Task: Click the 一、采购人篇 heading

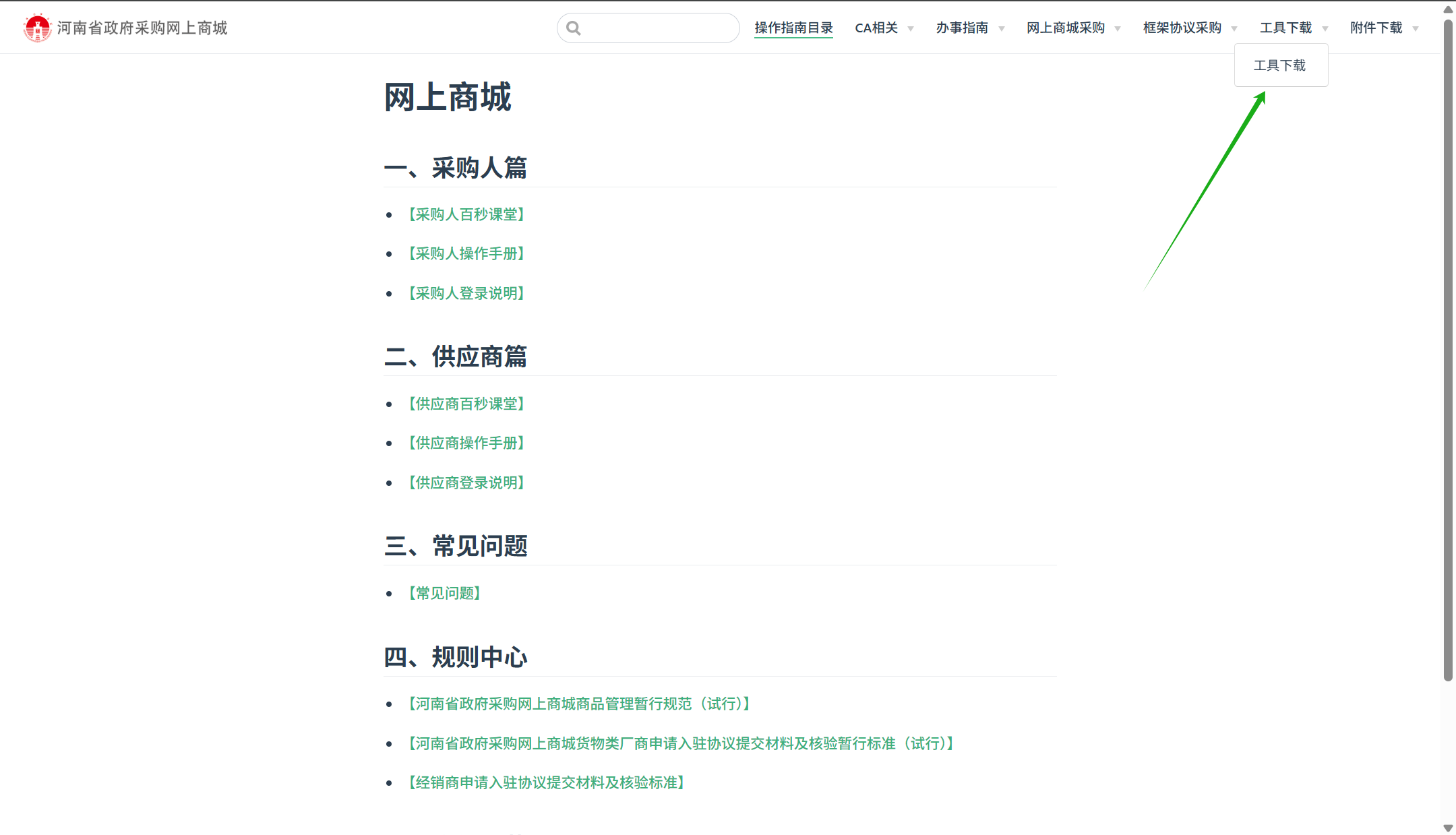Action: [456, 168]
